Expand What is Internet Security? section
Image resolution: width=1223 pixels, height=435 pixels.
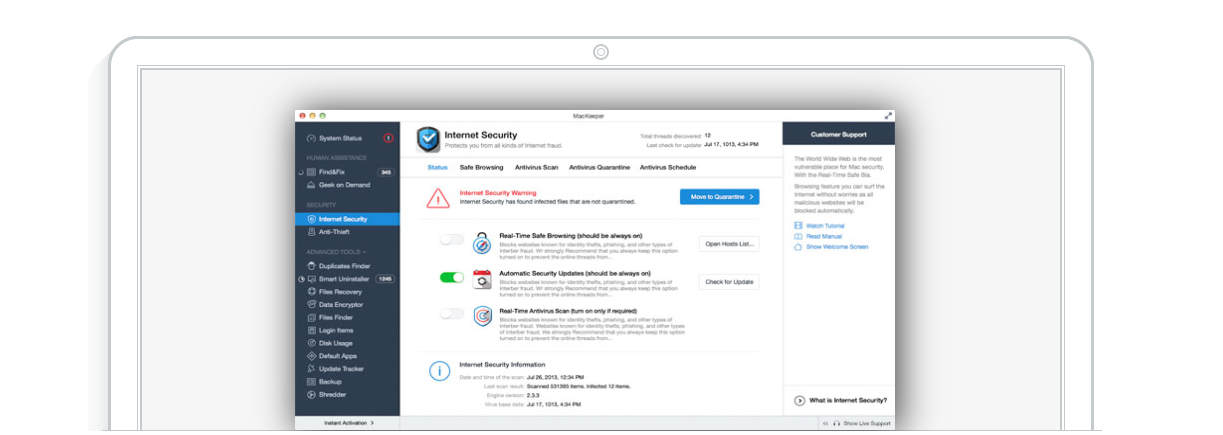840,400
